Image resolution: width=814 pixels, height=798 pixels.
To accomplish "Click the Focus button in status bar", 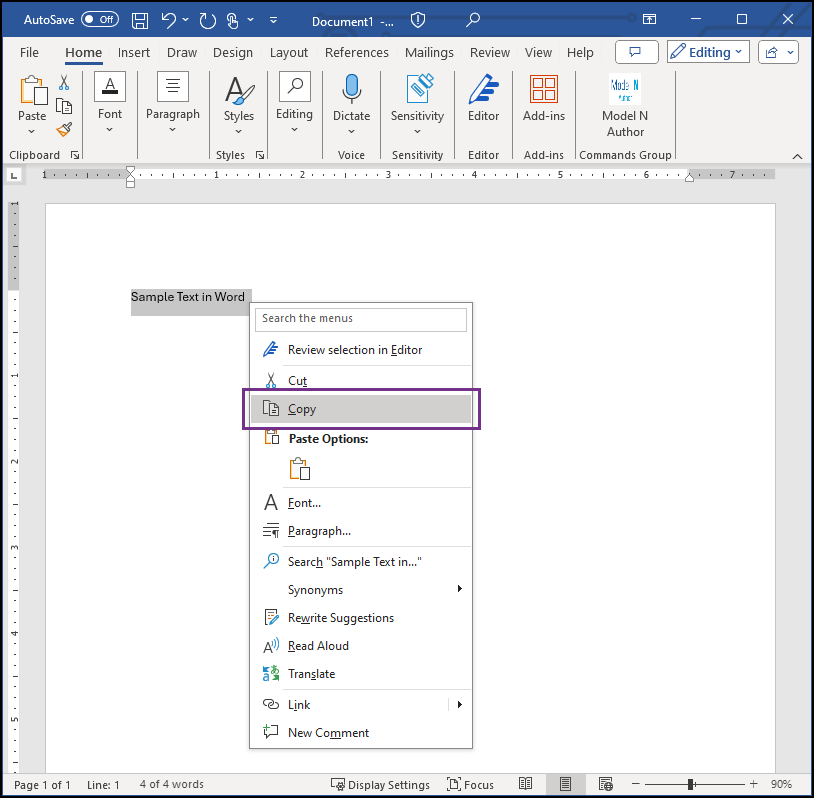I will (x=470, y=785).
